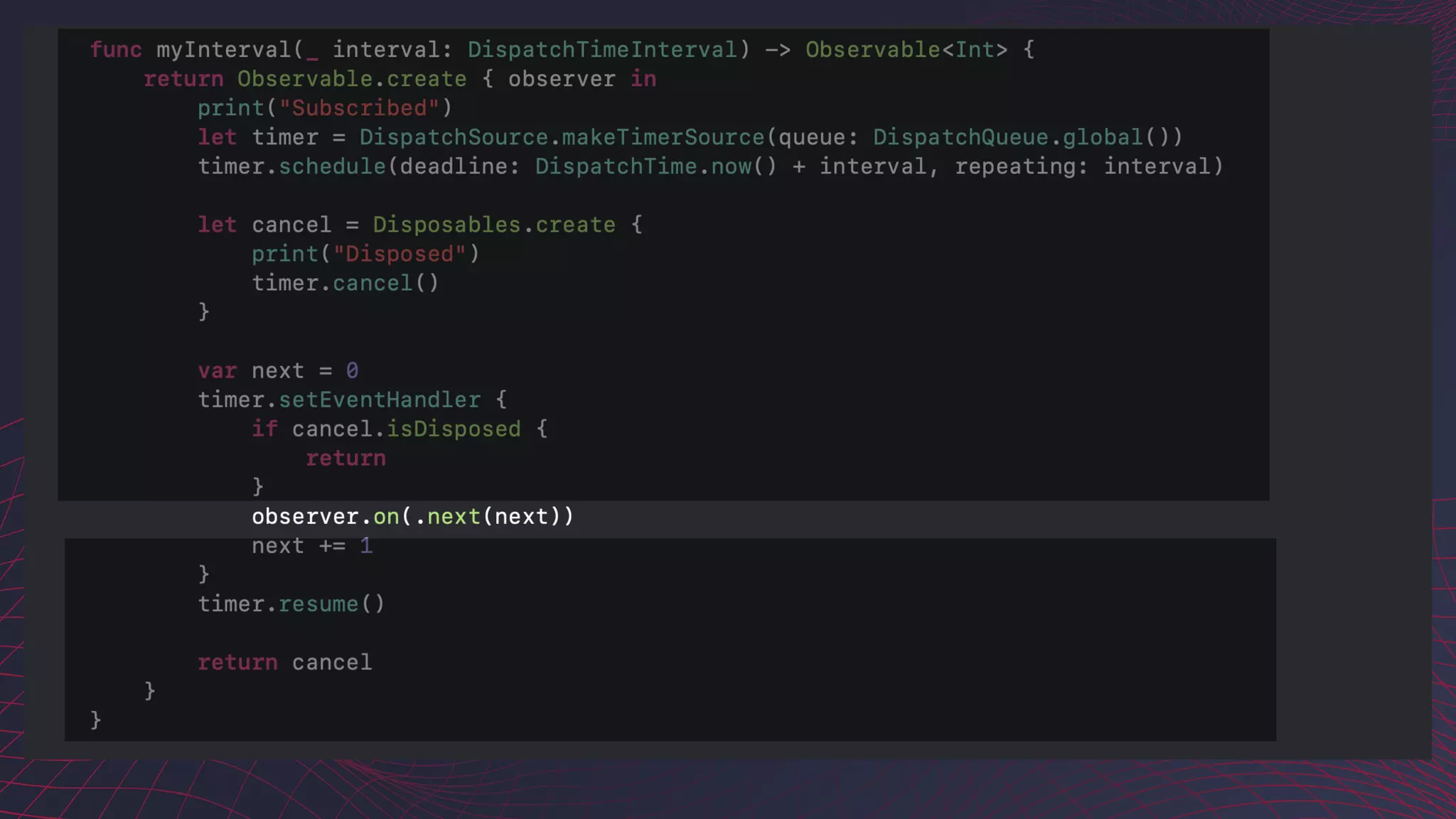Click the timer.cancel() call
1456x819 pixels.
(x=346, y=283)
